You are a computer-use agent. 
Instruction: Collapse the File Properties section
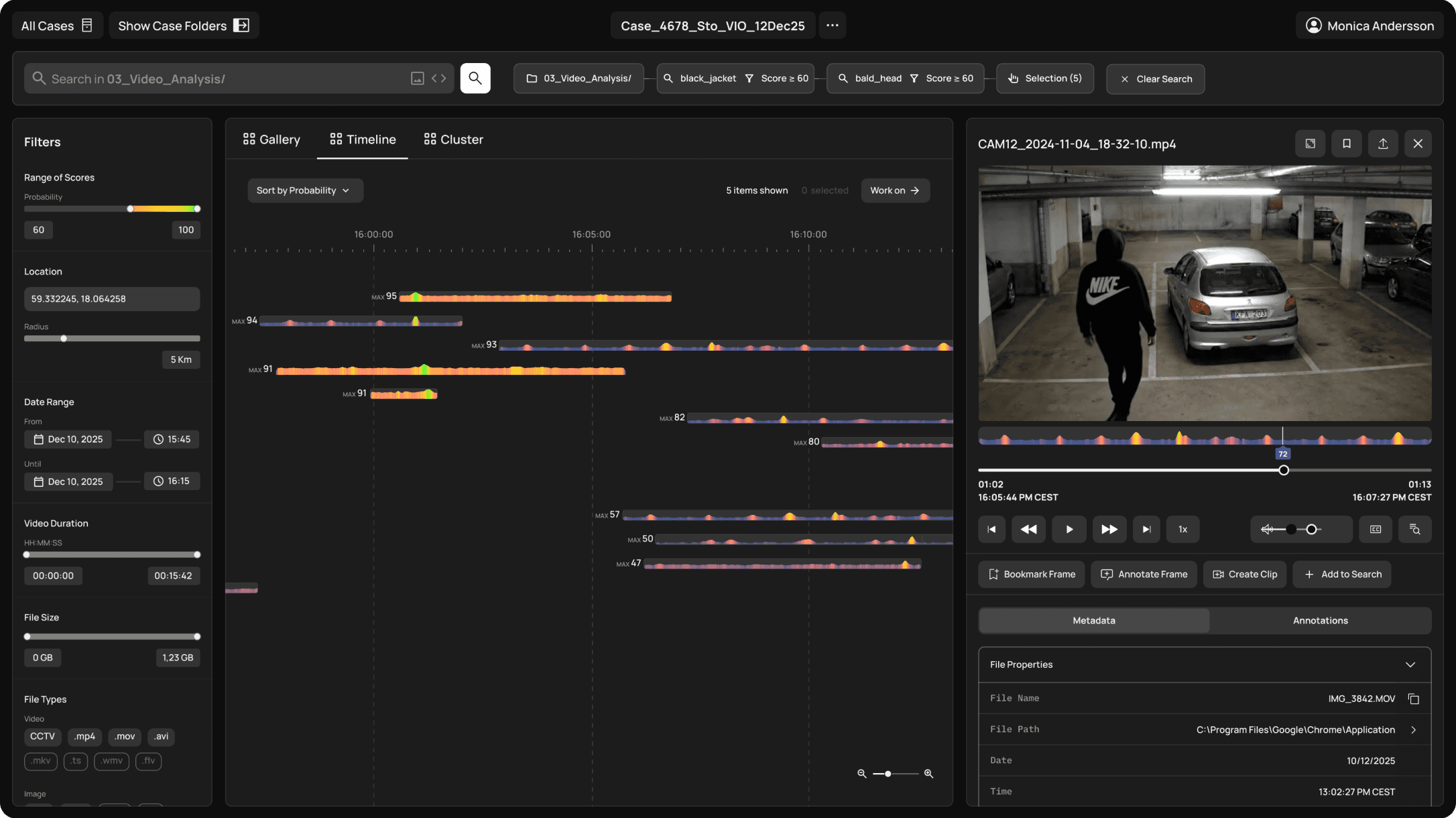[1410, 664]
